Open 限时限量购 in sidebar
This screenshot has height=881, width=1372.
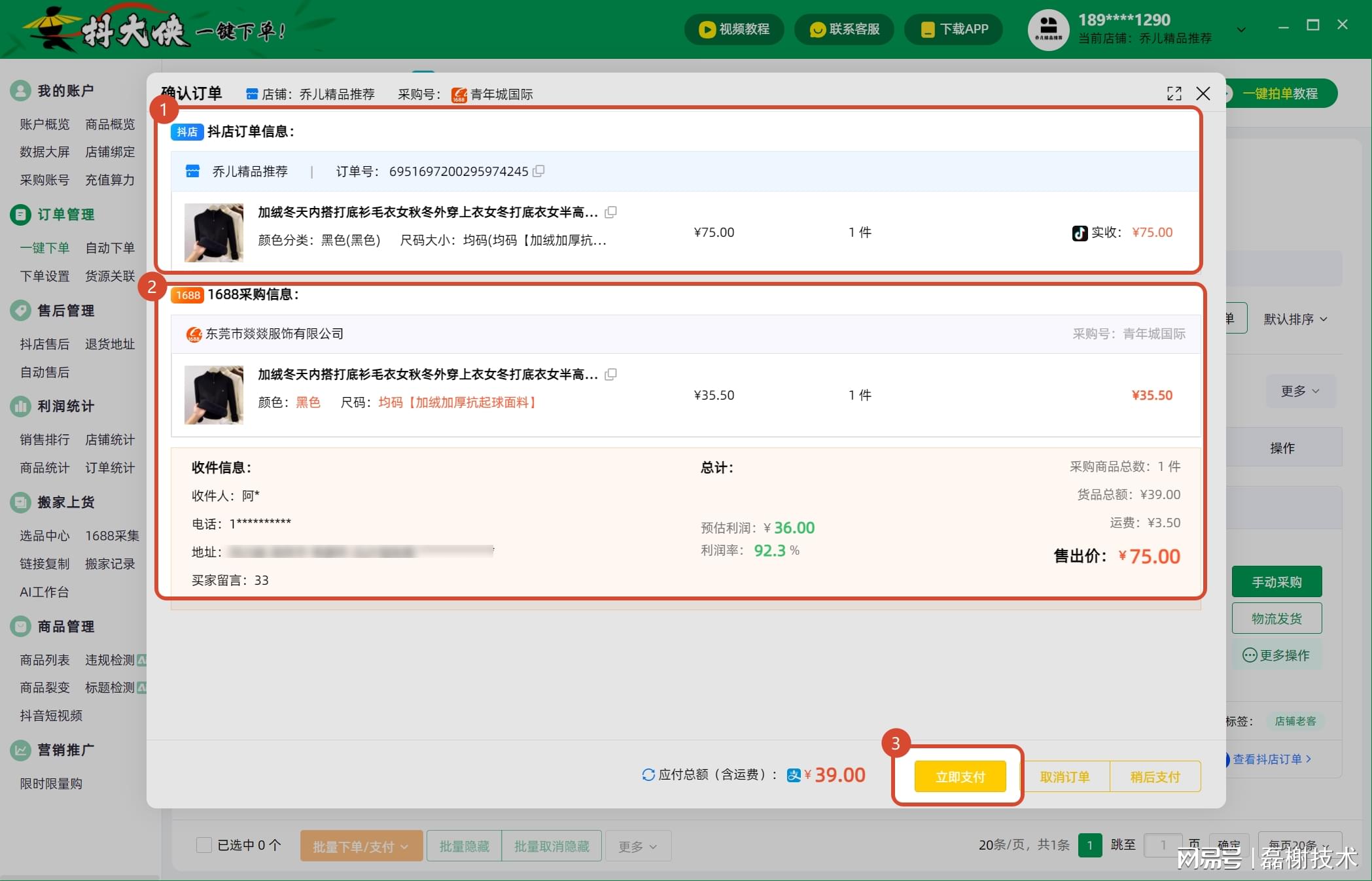pyautogui.click(x=51, y=784)
